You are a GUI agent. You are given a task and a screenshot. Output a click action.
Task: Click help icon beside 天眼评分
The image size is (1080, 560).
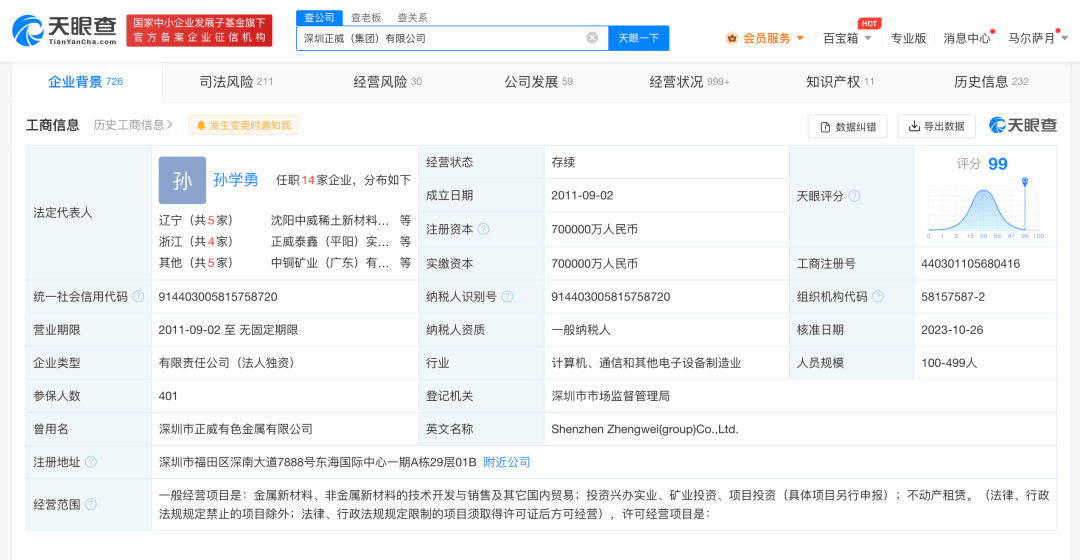[854, 196]
